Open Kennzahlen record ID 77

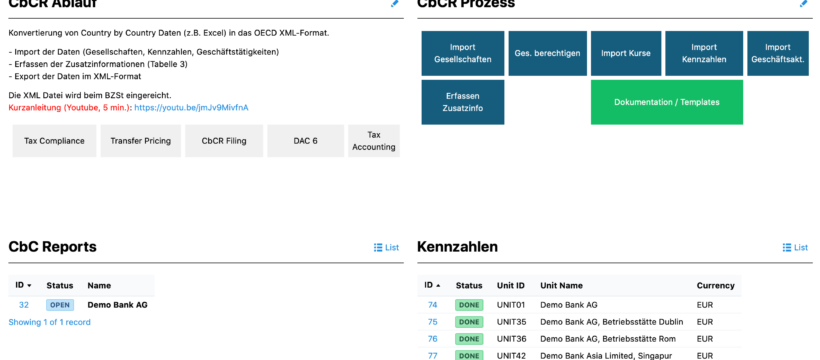432,356
